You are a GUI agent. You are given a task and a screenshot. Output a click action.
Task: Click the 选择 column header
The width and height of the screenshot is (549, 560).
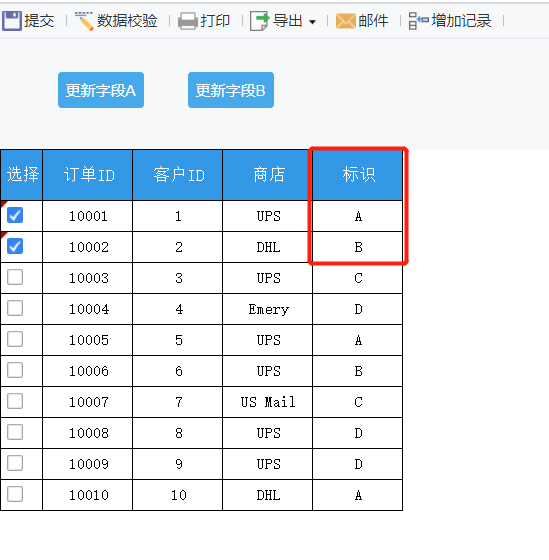21,175
